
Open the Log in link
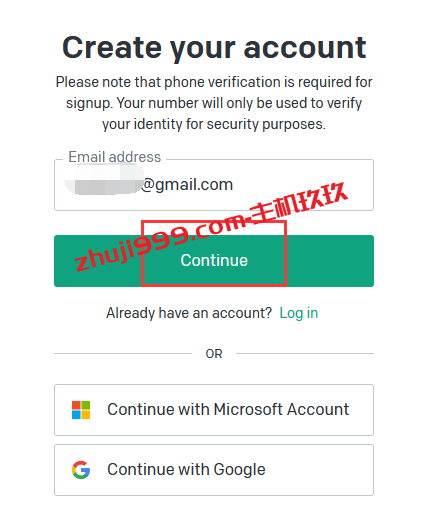298,313
